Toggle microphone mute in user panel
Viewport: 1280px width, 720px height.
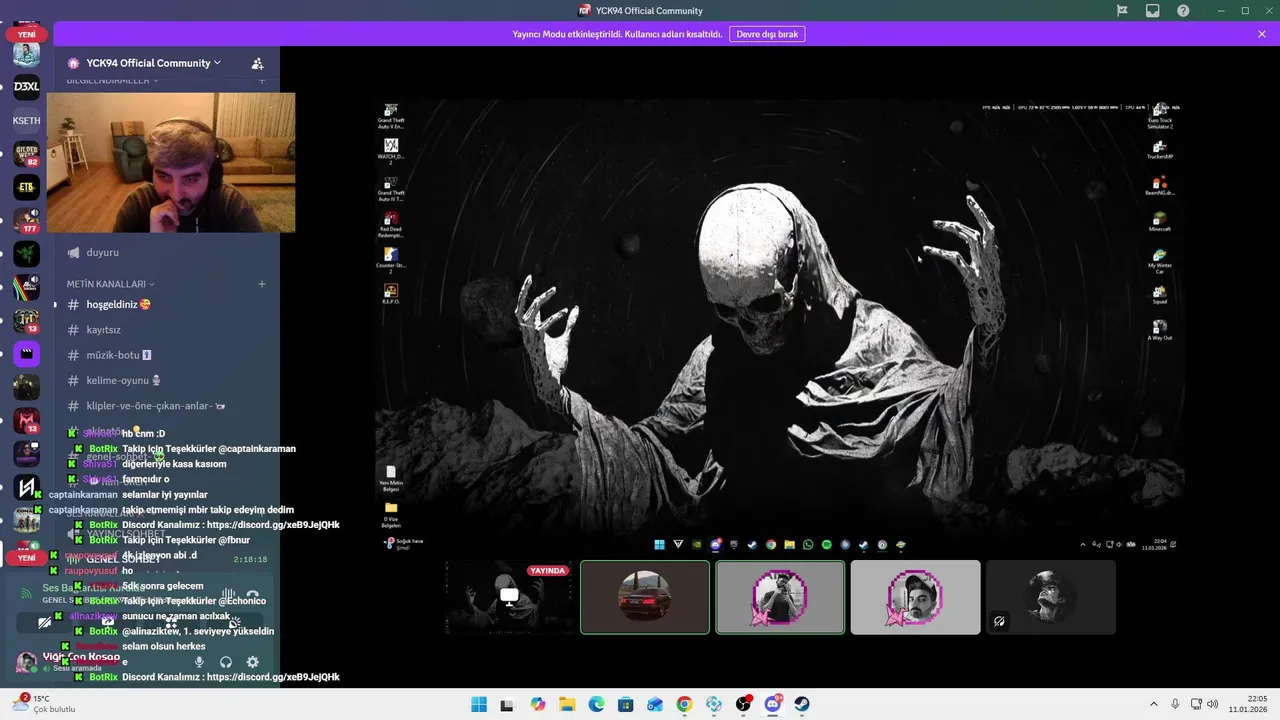[x=199, y=662]
